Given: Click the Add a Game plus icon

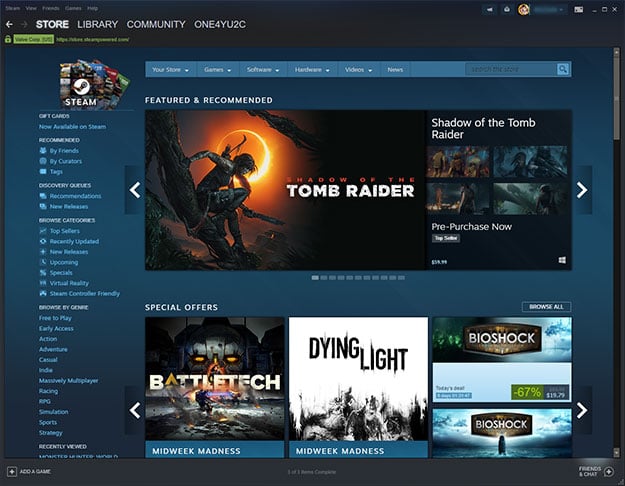Looking at the screenshot, I should pyautogui.click(x=12, y=472).
